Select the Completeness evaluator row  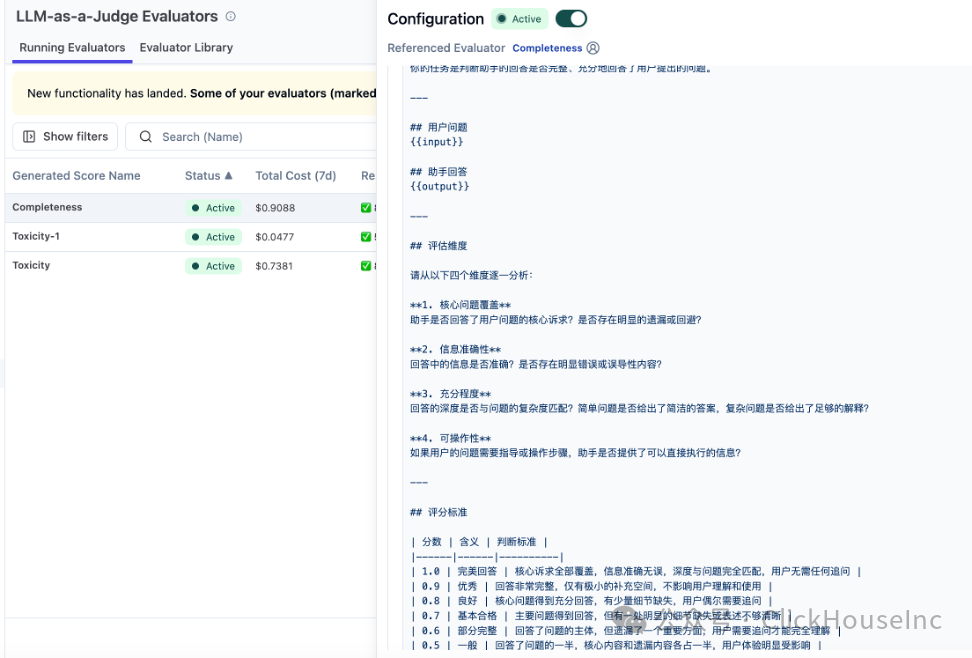coord(190,208)
